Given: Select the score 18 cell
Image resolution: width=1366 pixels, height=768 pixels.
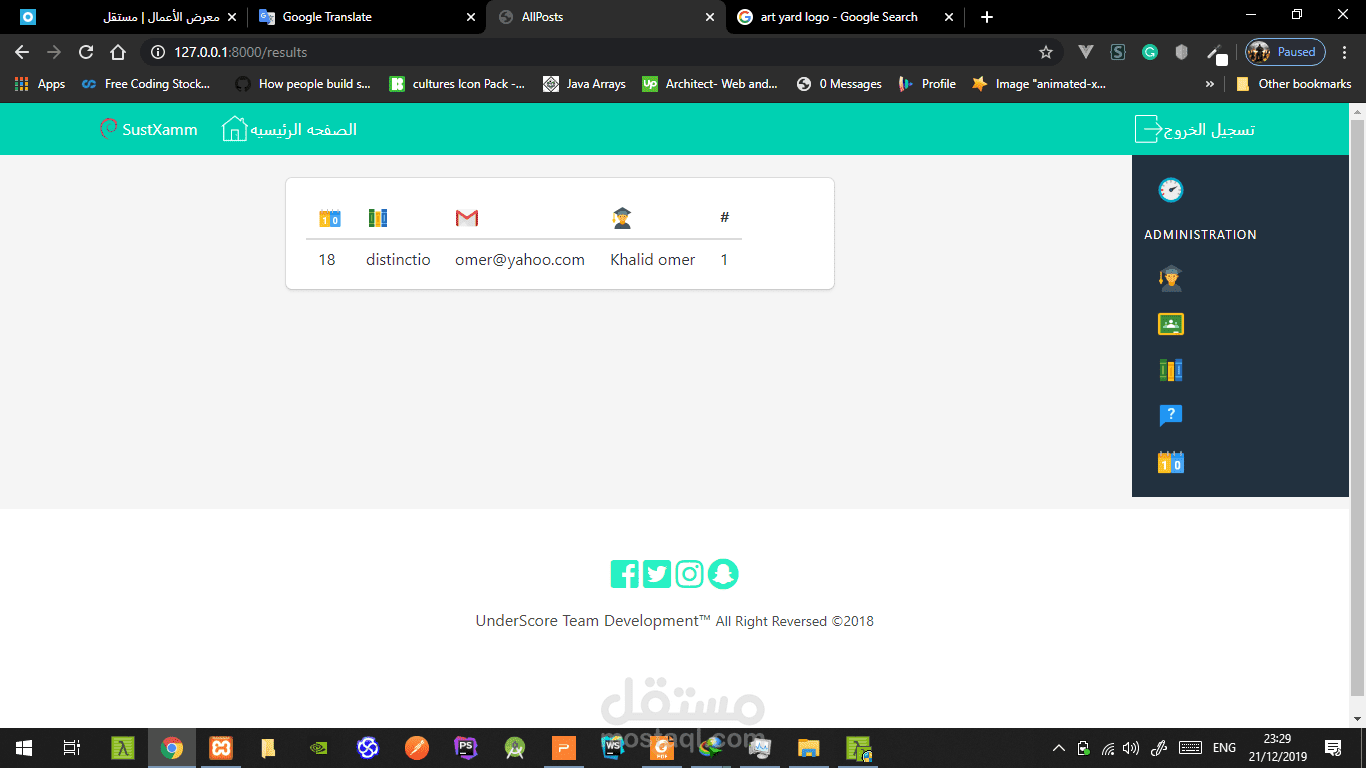Looking at the screenshot, I should 327,260.
